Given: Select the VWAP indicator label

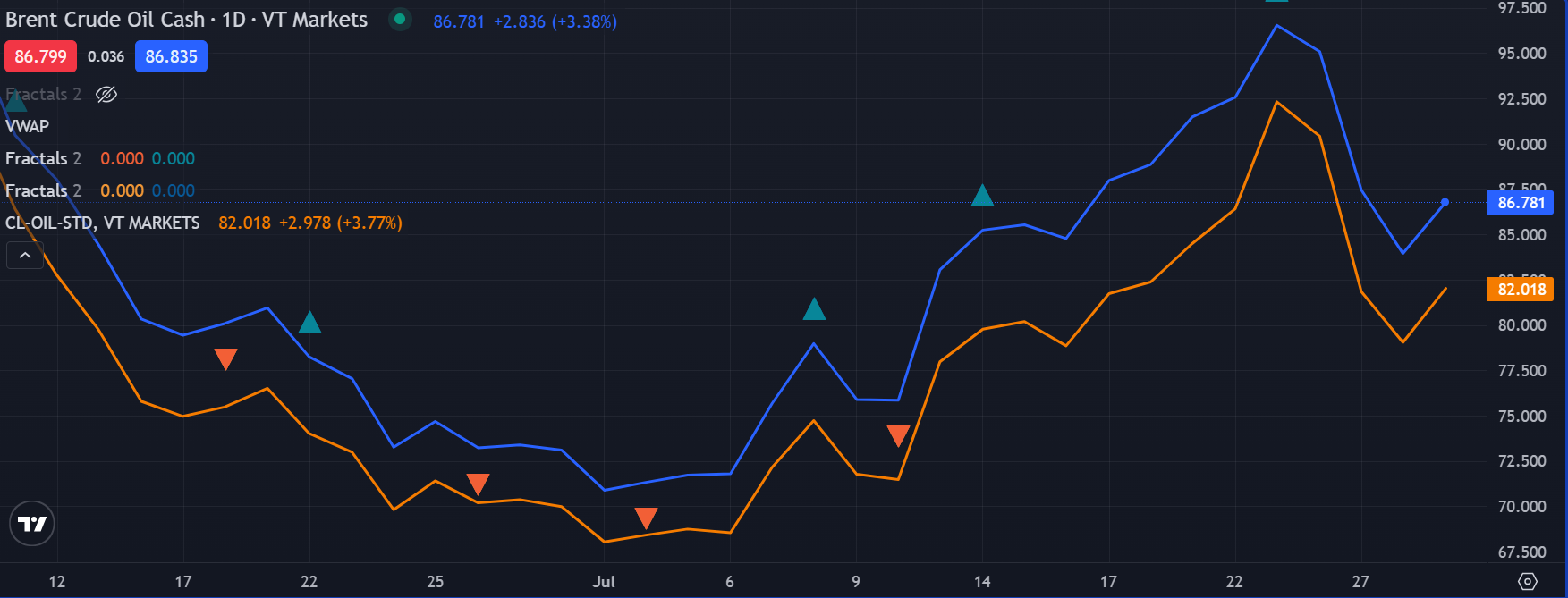Looking at the screenshot, I should click(x=28, y=126).
